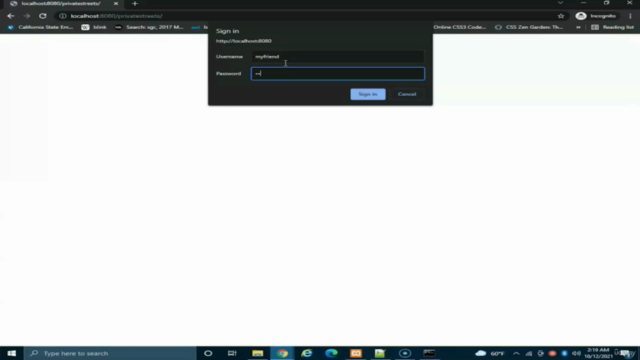Image resolution: width=640 pixels, height=360 pixels.
Task: Open network status in the system tray
Action: click(529, 353)
